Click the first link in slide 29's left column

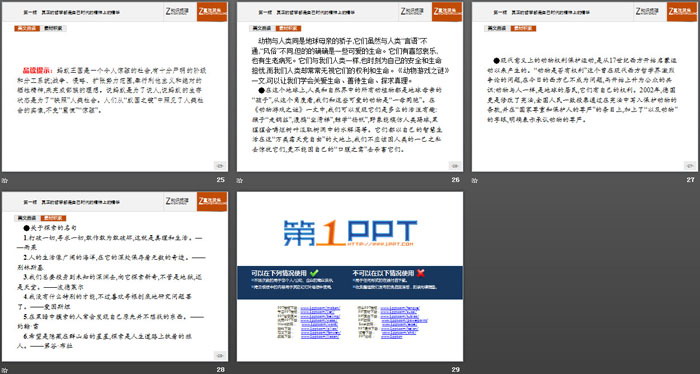click(x=320, y=308)
